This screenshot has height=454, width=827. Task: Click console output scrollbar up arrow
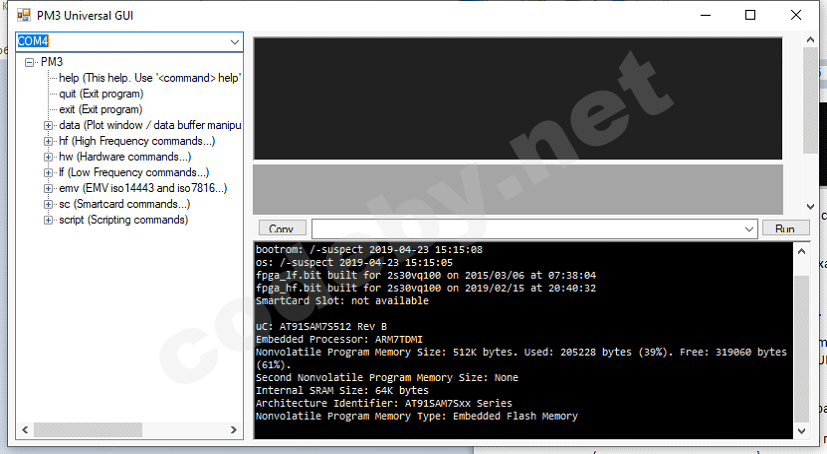pyautogui.click(x=801, y=252)
